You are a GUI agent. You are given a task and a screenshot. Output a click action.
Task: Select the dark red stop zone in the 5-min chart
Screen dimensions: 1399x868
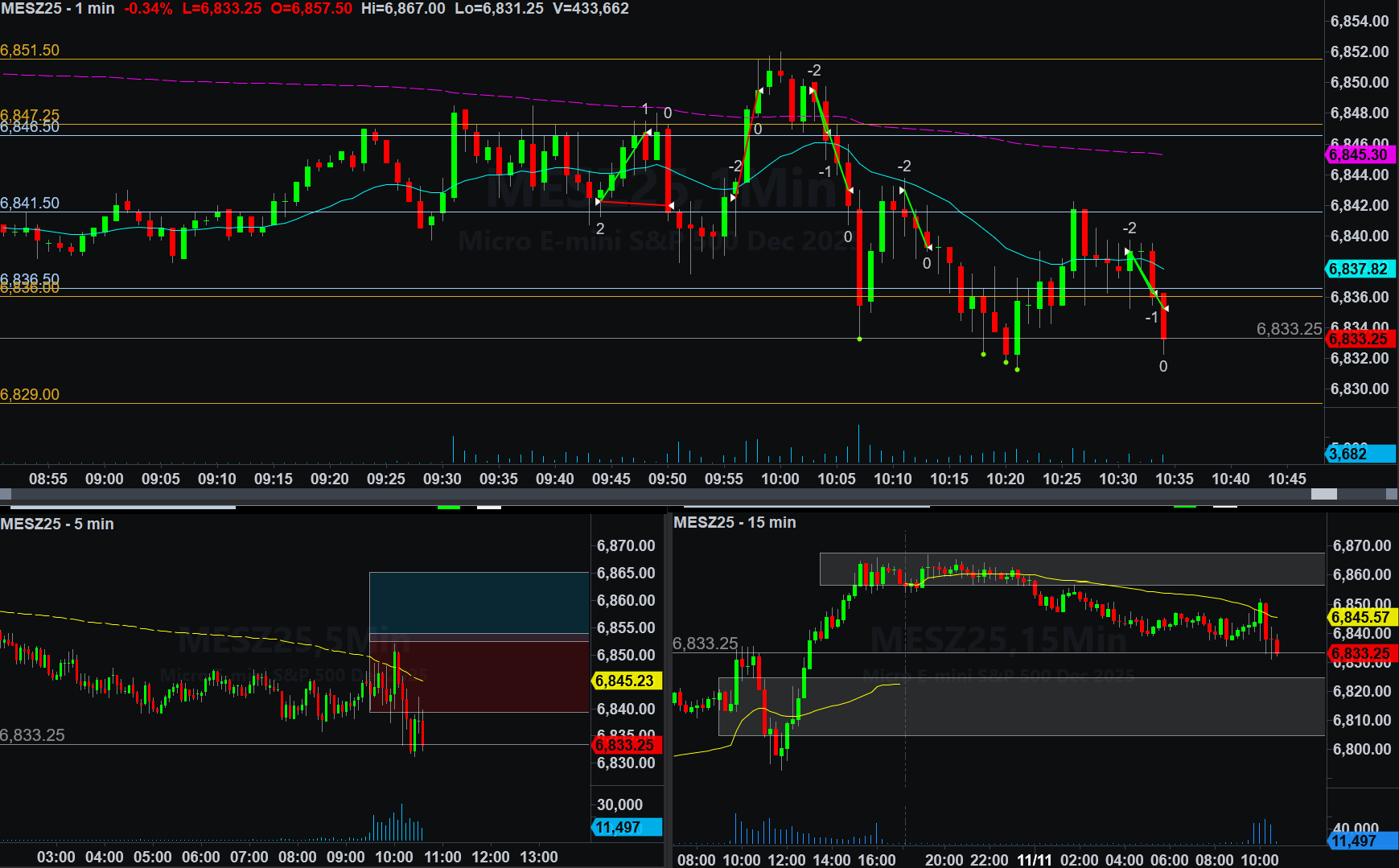479,676
